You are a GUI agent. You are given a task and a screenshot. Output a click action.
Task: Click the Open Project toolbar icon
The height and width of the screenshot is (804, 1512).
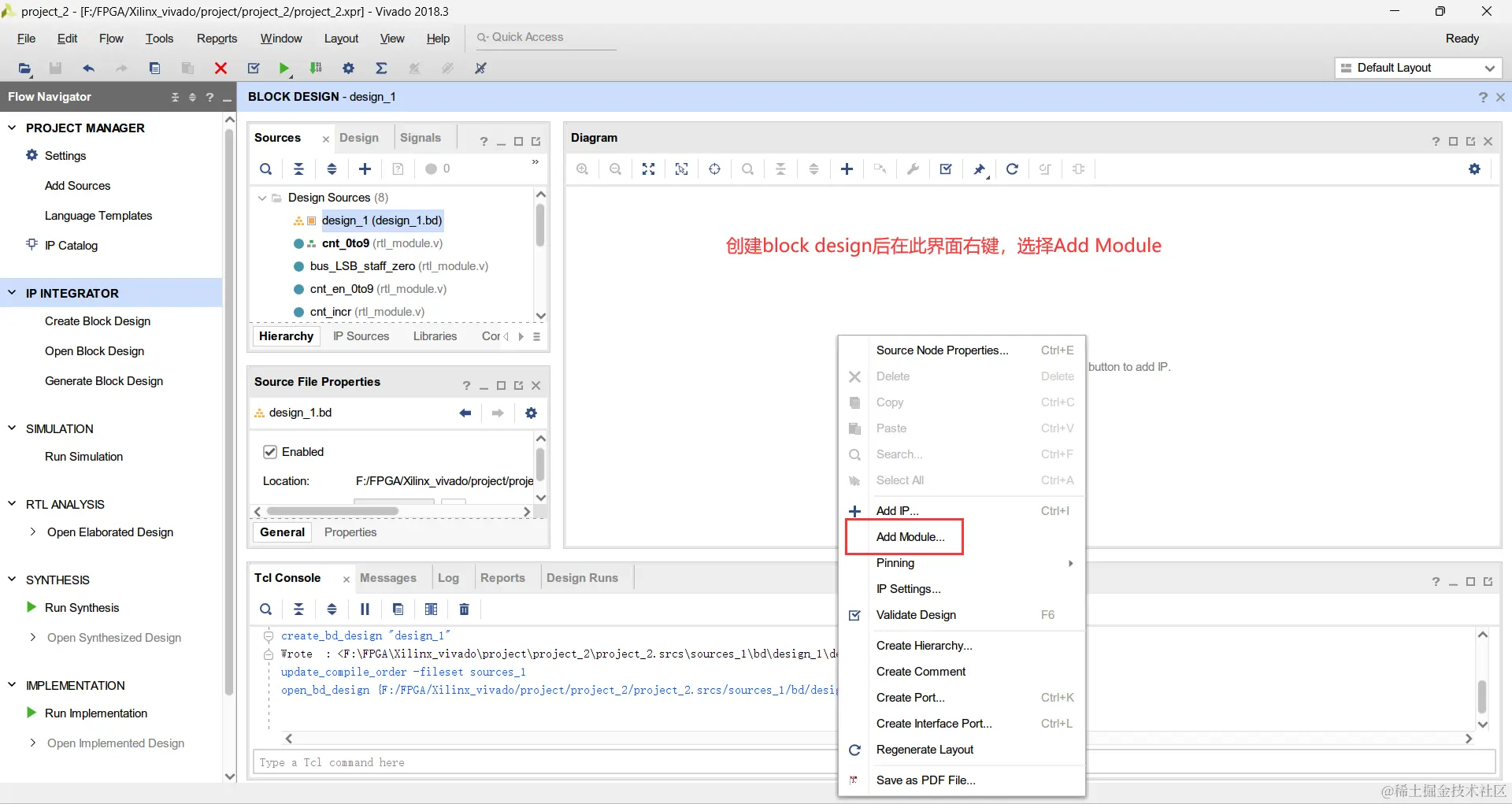[24, 69]
